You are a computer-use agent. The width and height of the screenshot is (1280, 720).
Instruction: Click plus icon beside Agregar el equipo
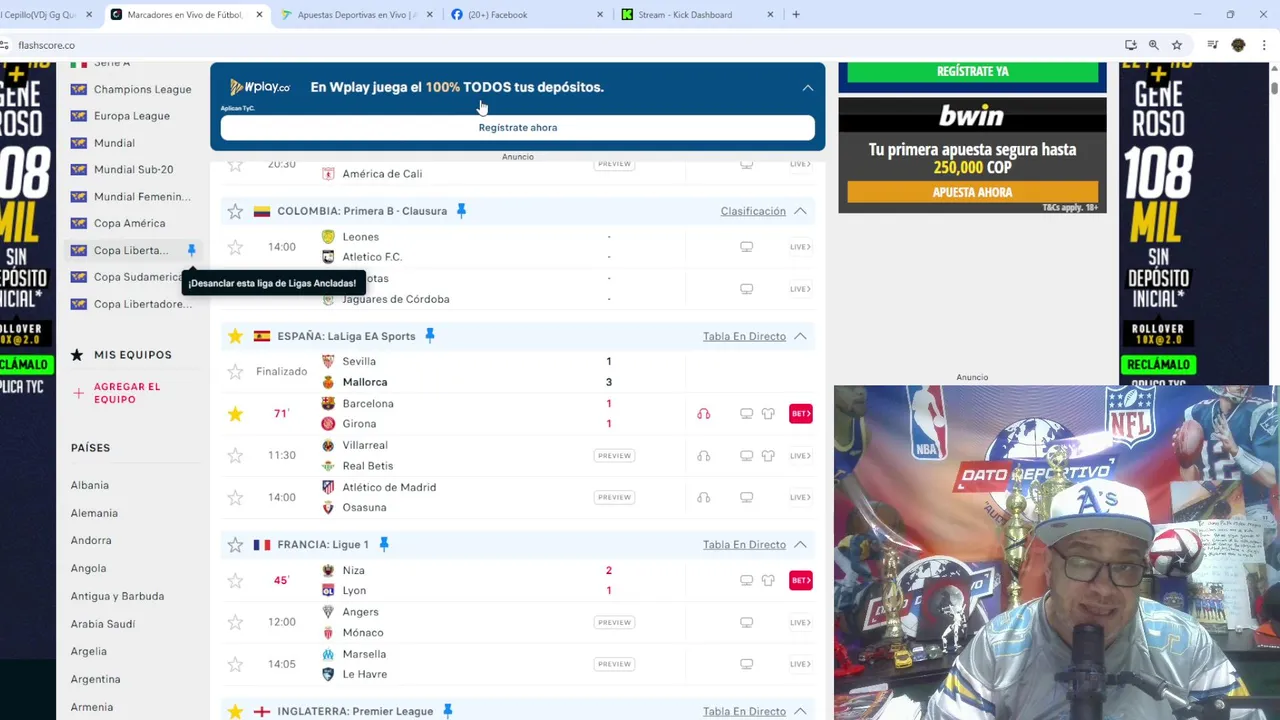coord(78,393)
